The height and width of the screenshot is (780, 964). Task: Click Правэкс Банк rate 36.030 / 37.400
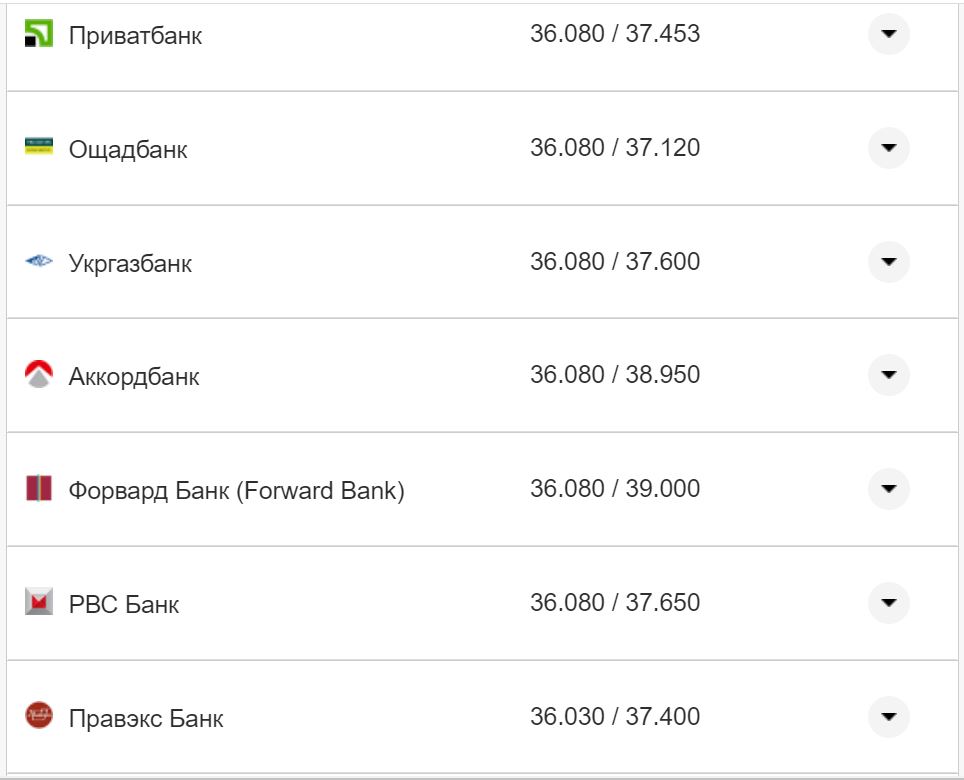(615, 717)
